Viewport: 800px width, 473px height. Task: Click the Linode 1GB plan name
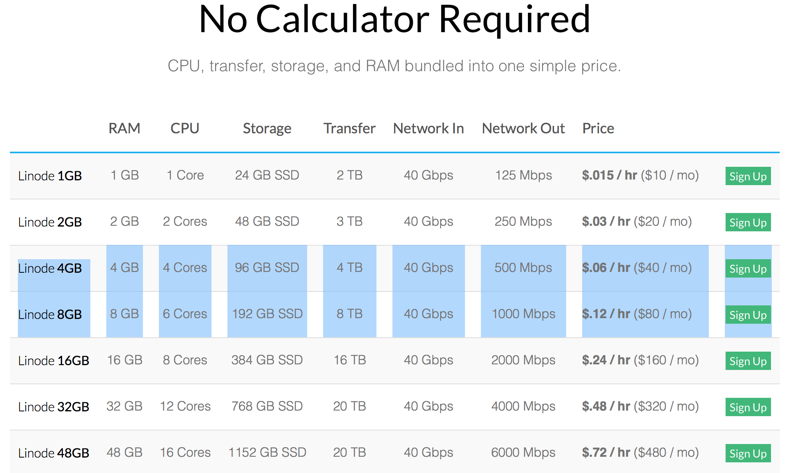(x=50, y=176)
